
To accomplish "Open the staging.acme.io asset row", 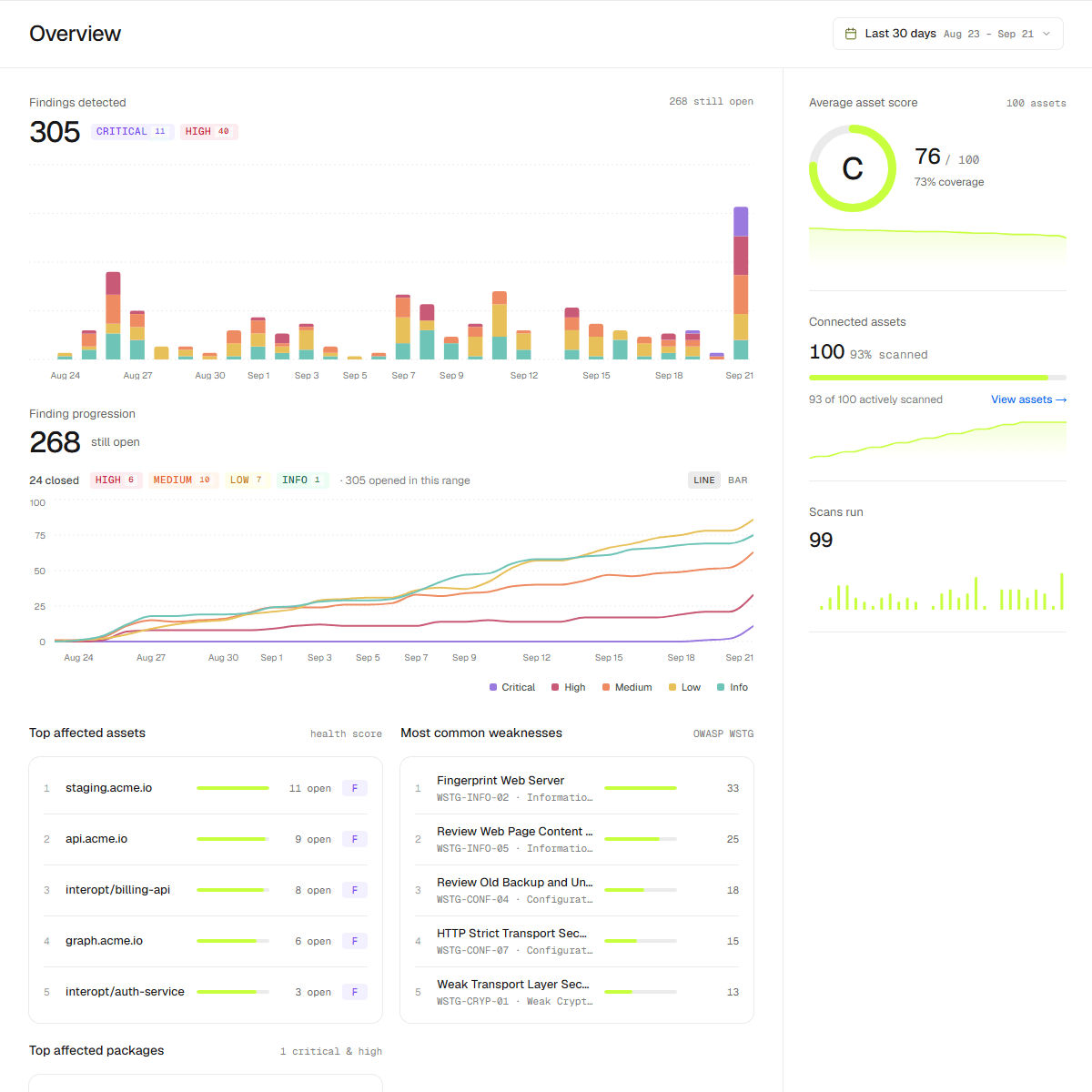I will 206,788.
